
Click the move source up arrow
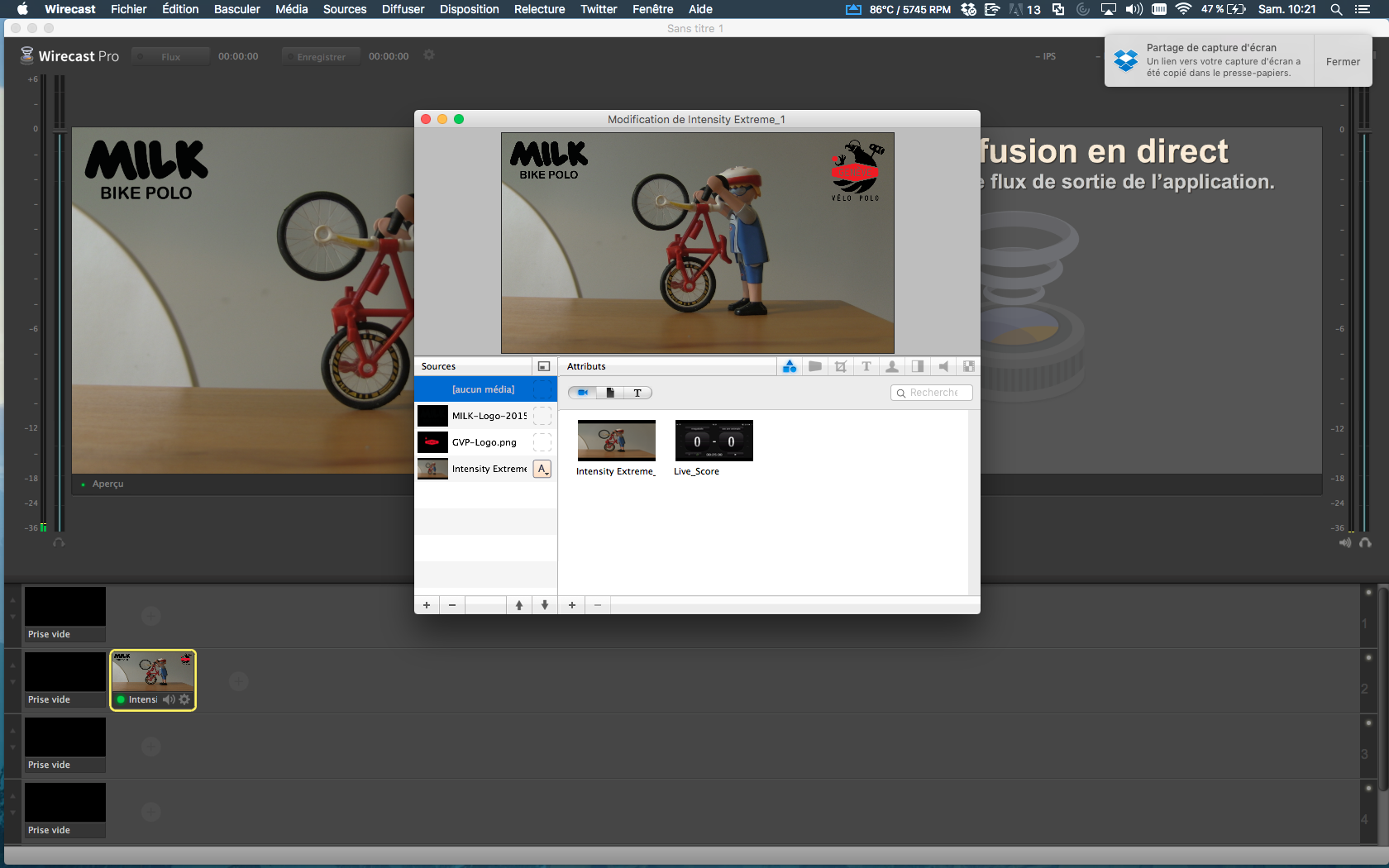519,605
